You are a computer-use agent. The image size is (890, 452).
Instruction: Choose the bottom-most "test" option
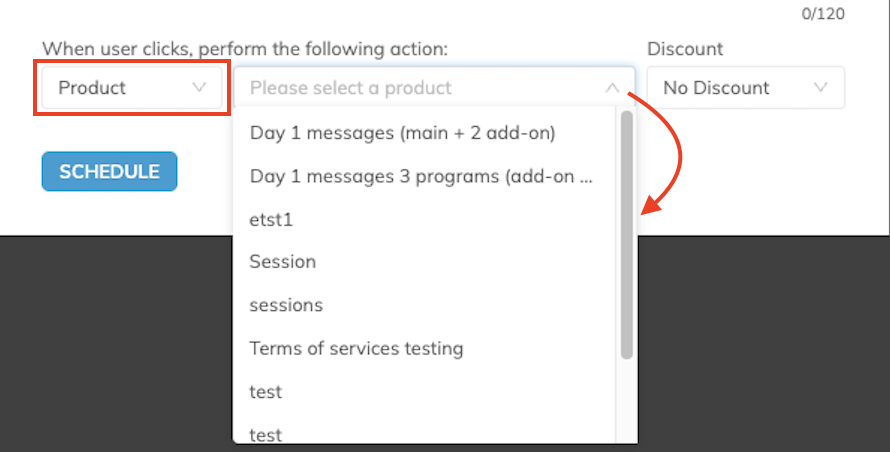pyautogui.click(x=266, y=434)
